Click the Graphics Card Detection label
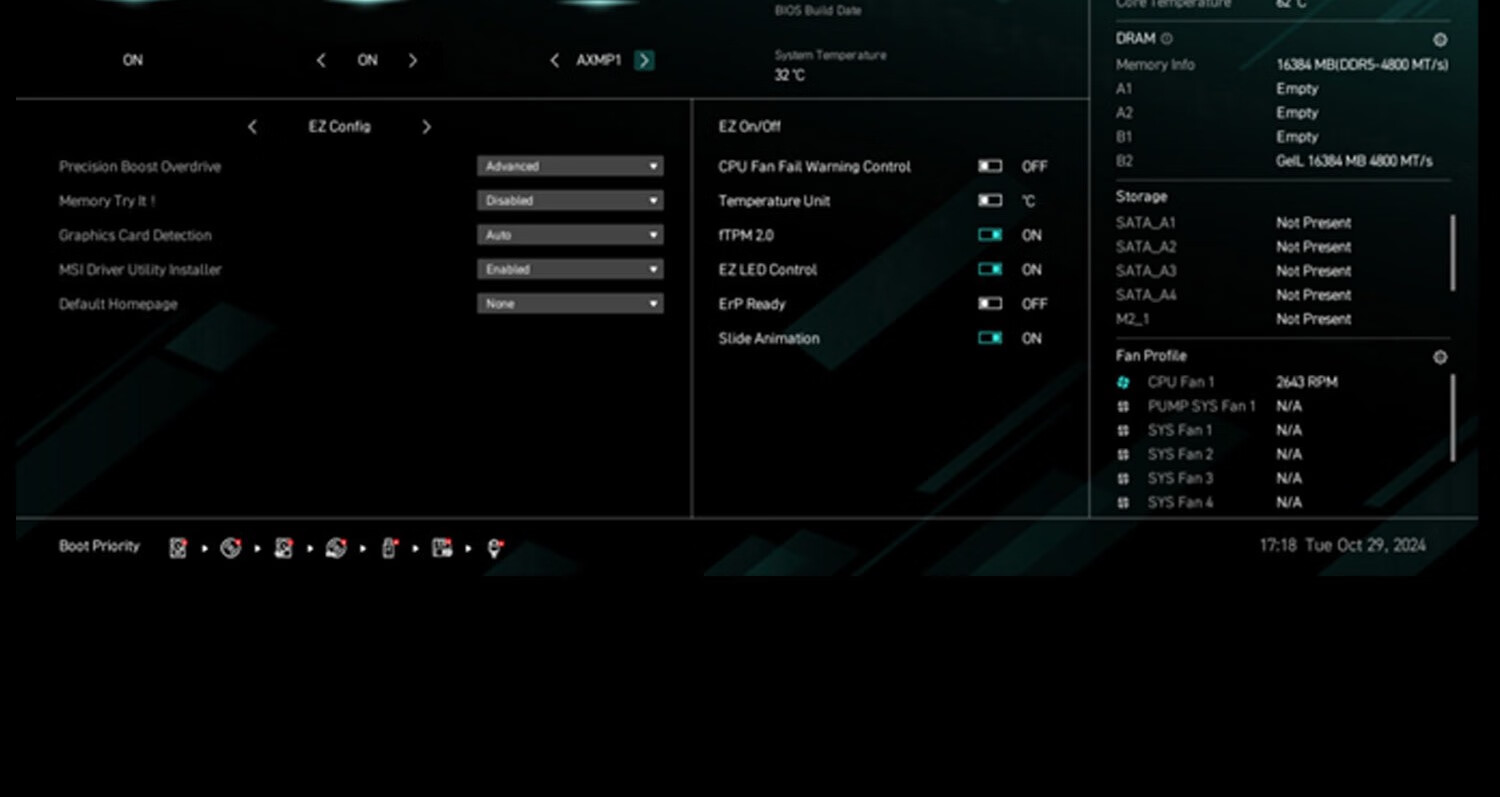This screenshot has width=1500, height=797. (x=135, y=235)
